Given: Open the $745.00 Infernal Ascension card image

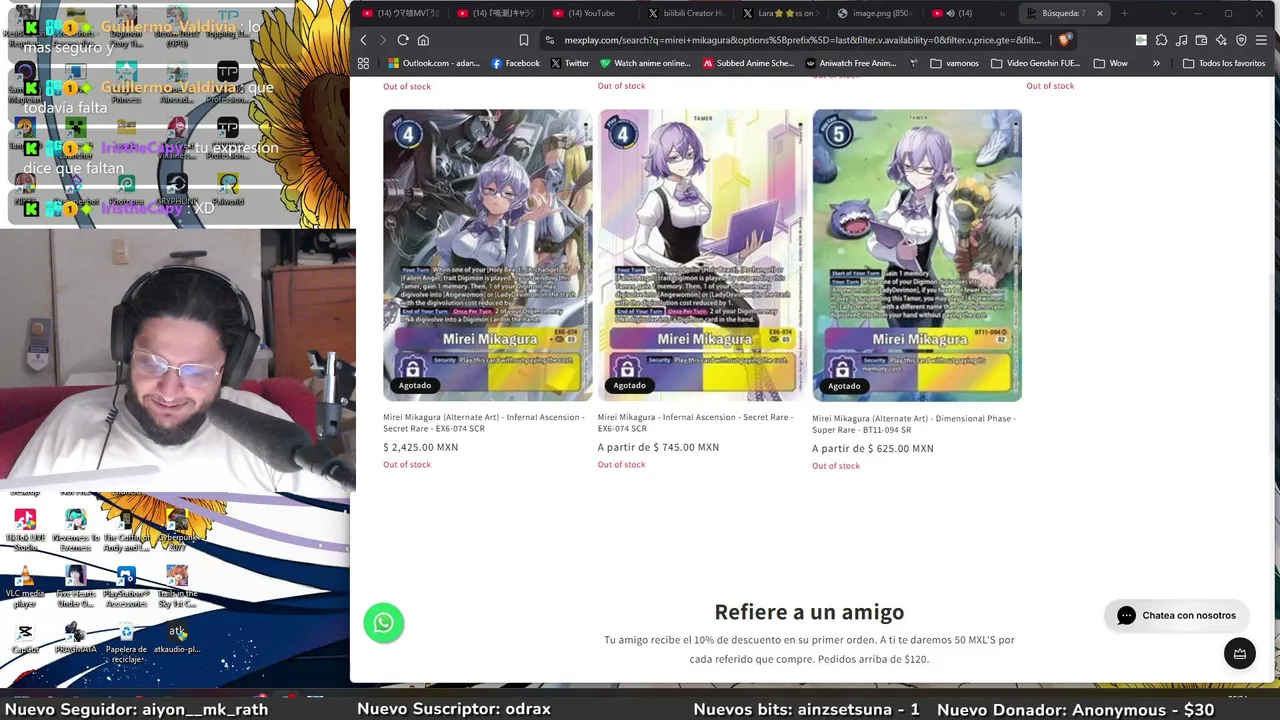Looking at the screenshot, I should 702,255.
